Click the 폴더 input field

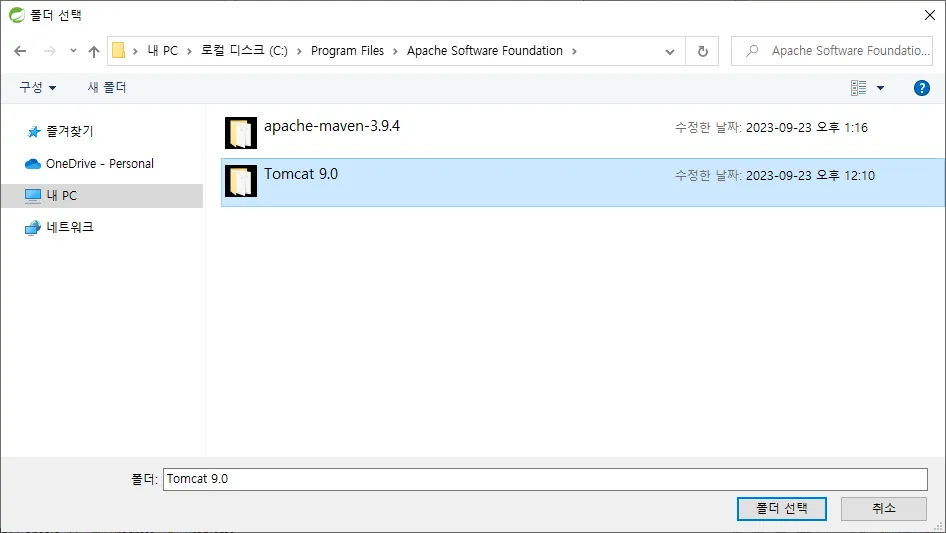point(545,479)
